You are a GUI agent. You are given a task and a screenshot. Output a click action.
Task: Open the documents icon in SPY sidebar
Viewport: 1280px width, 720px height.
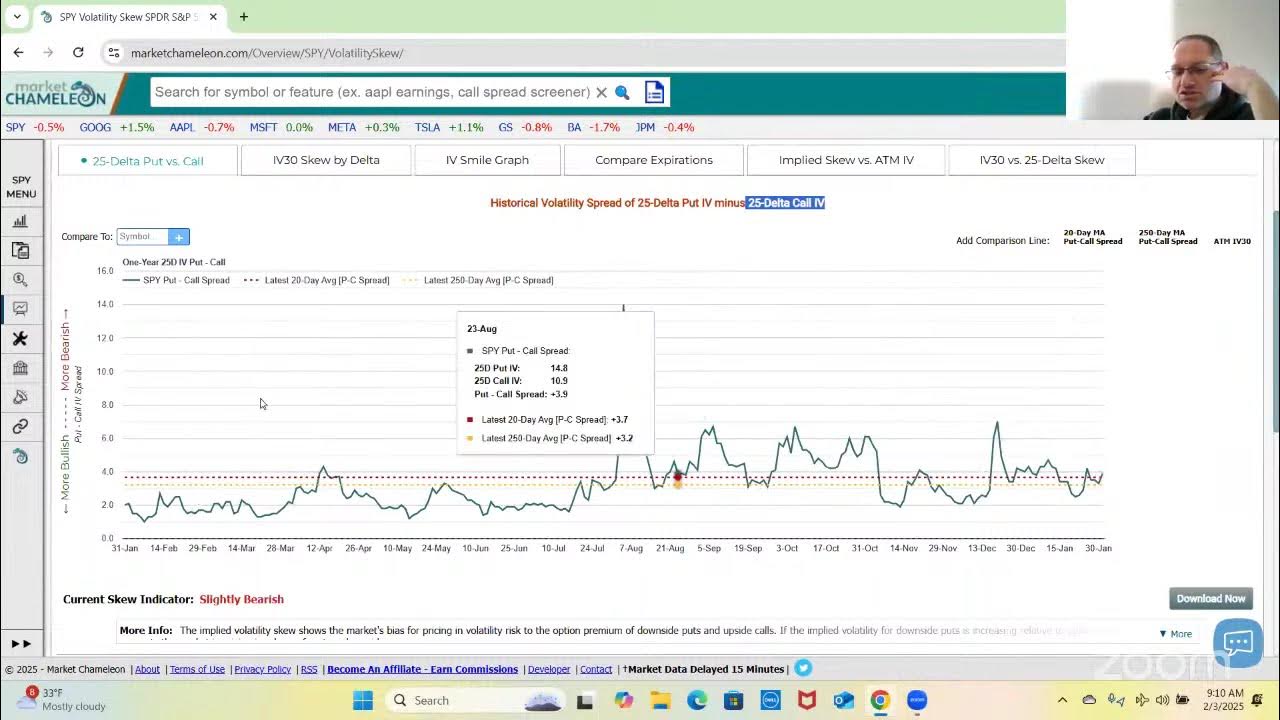point(20,250)
